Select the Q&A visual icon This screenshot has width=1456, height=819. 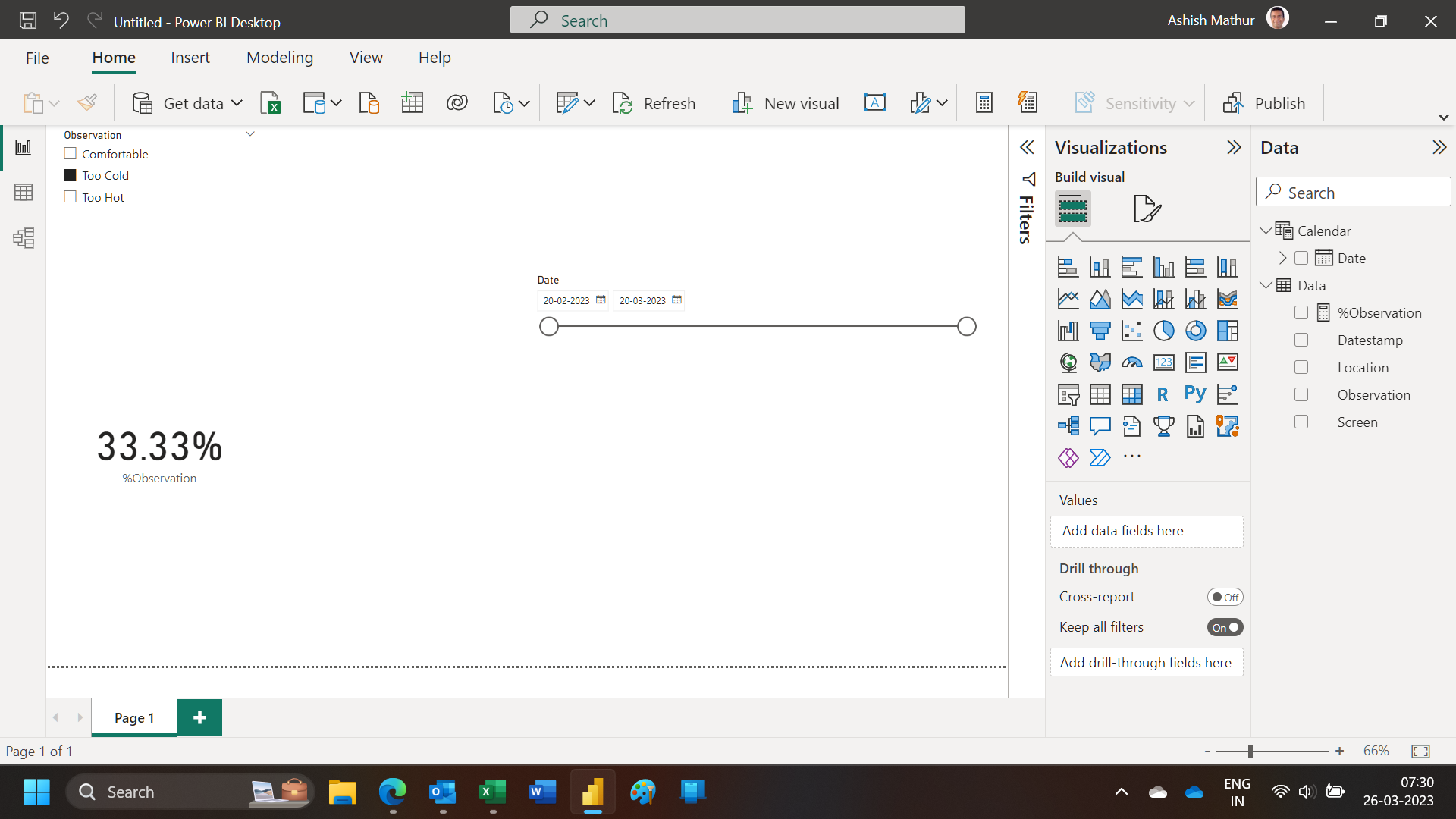pyautogui.click(x=1100, y=426)
